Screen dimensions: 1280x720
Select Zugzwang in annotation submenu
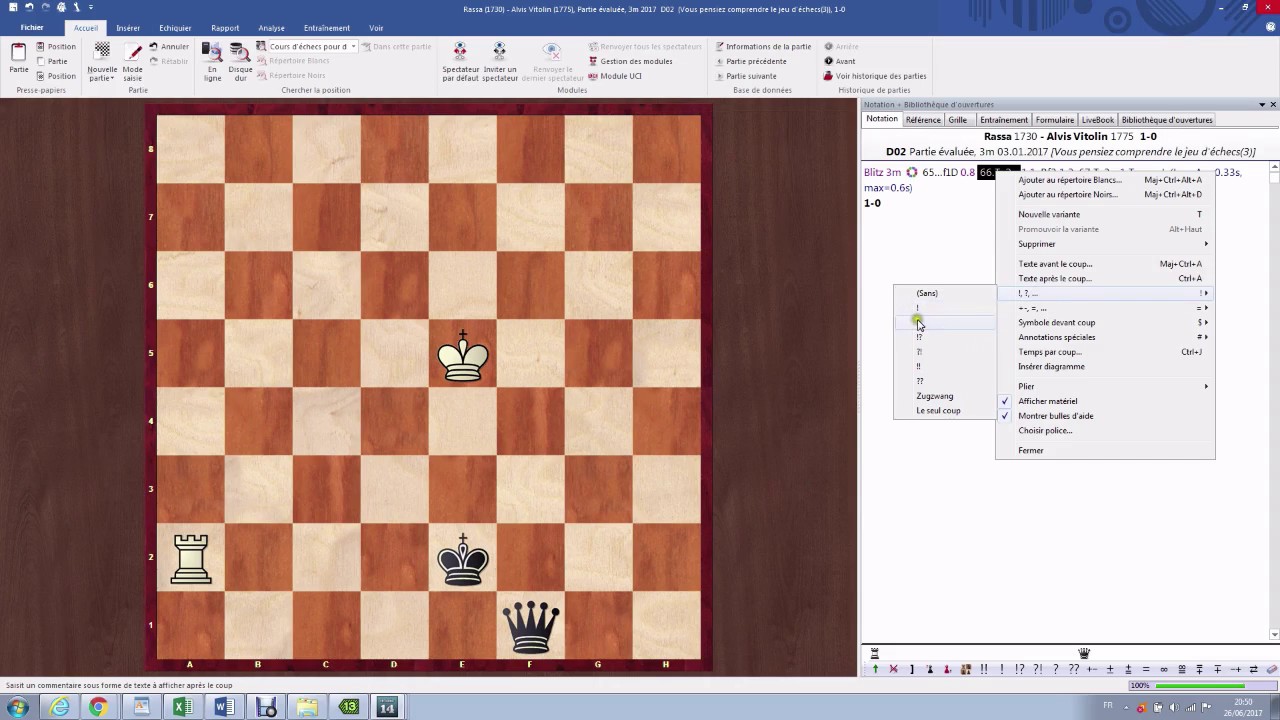click(x=944, y=396)
